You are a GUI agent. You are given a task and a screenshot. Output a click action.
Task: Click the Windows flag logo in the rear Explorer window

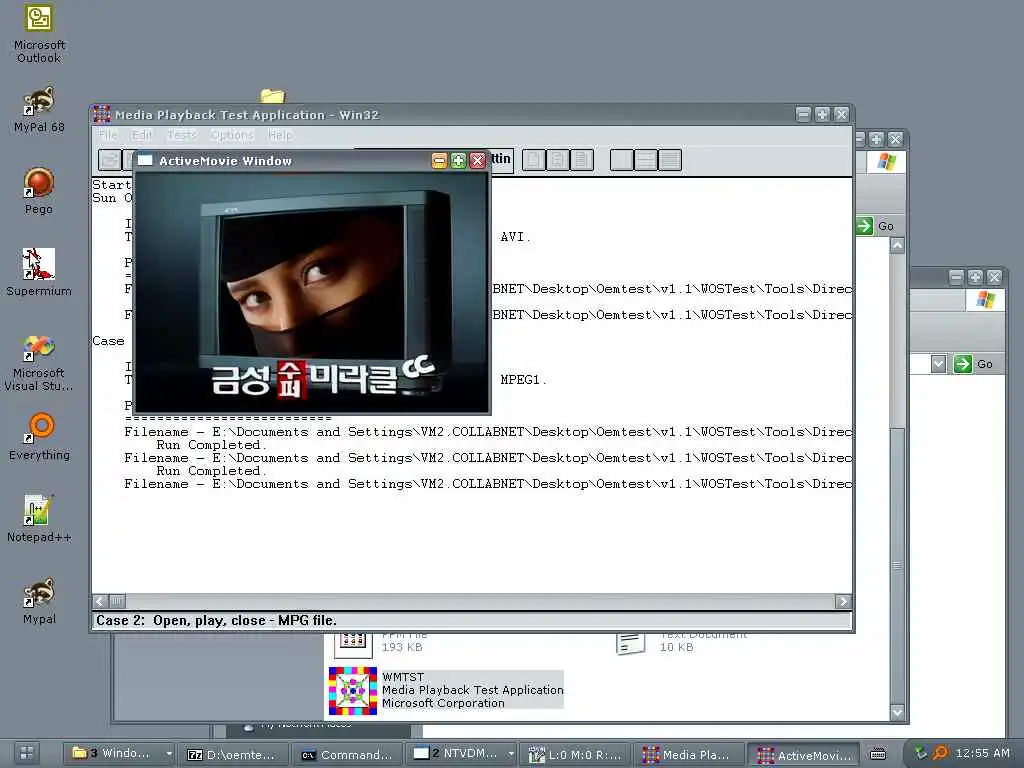tap(886, 161)
